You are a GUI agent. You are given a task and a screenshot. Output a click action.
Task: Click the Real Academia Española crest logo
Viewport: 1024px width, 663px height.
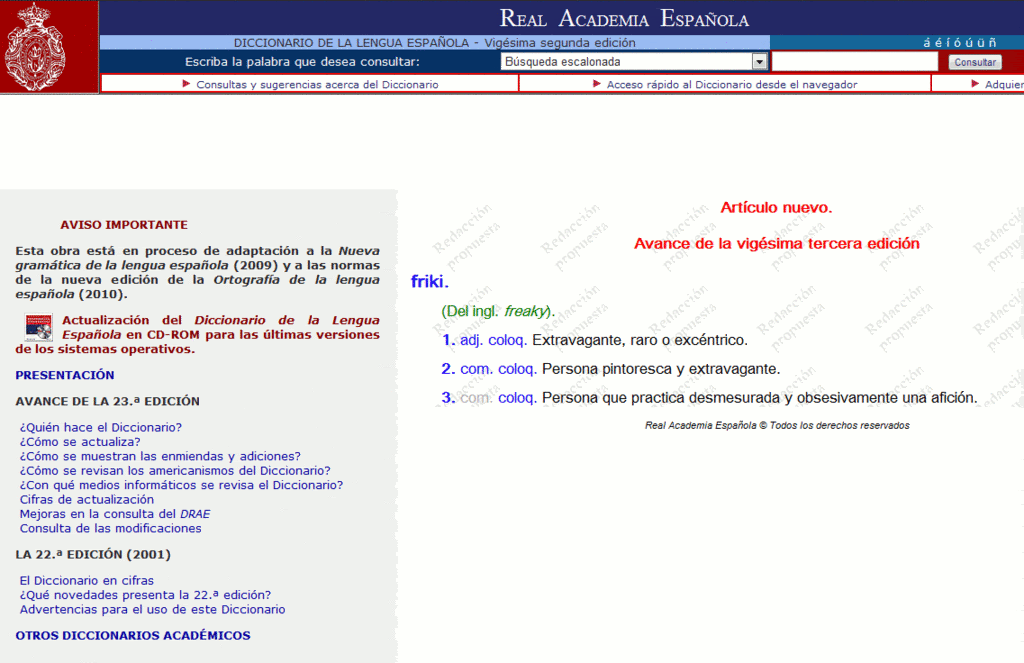tap(48, 47)
